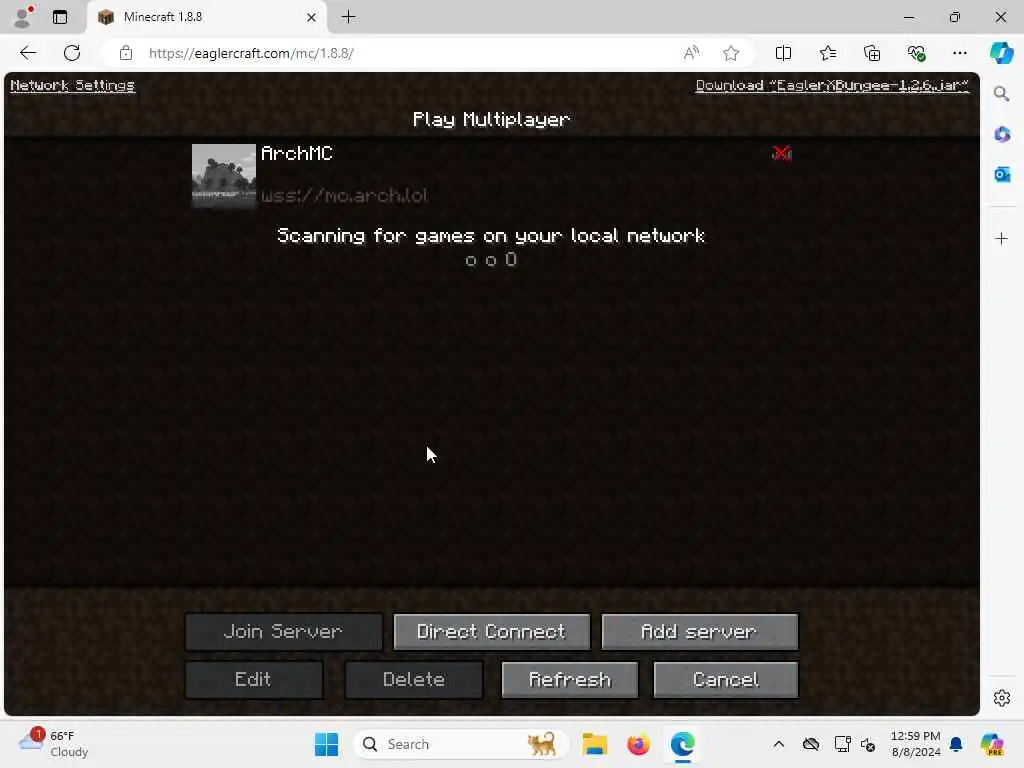The image size is (1024, 768).
Task: Click the Edit button
Action: 254,680
